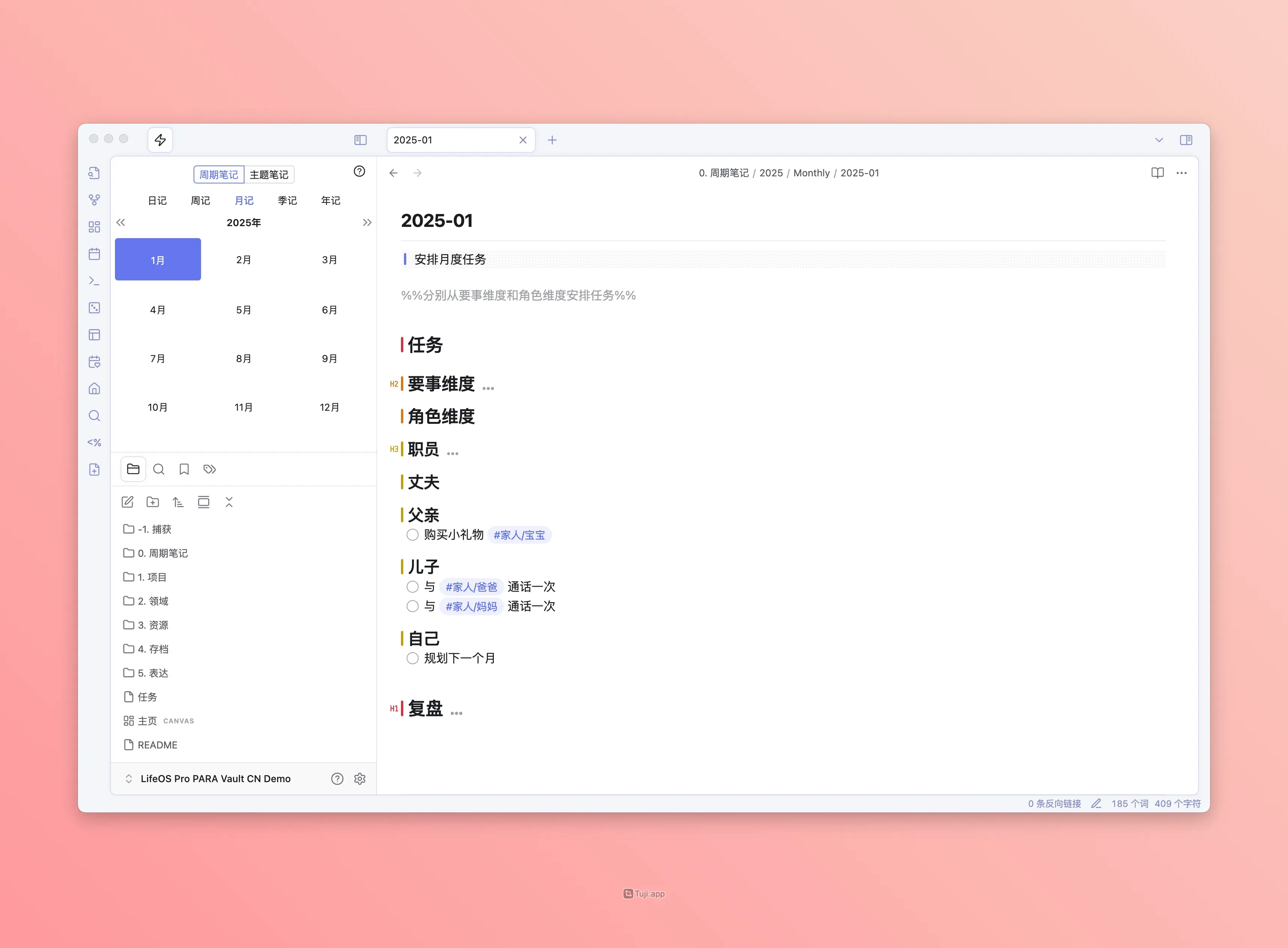Switch to the 周记 tab
Screen dimensions: 1288x948
pos(200,200)
